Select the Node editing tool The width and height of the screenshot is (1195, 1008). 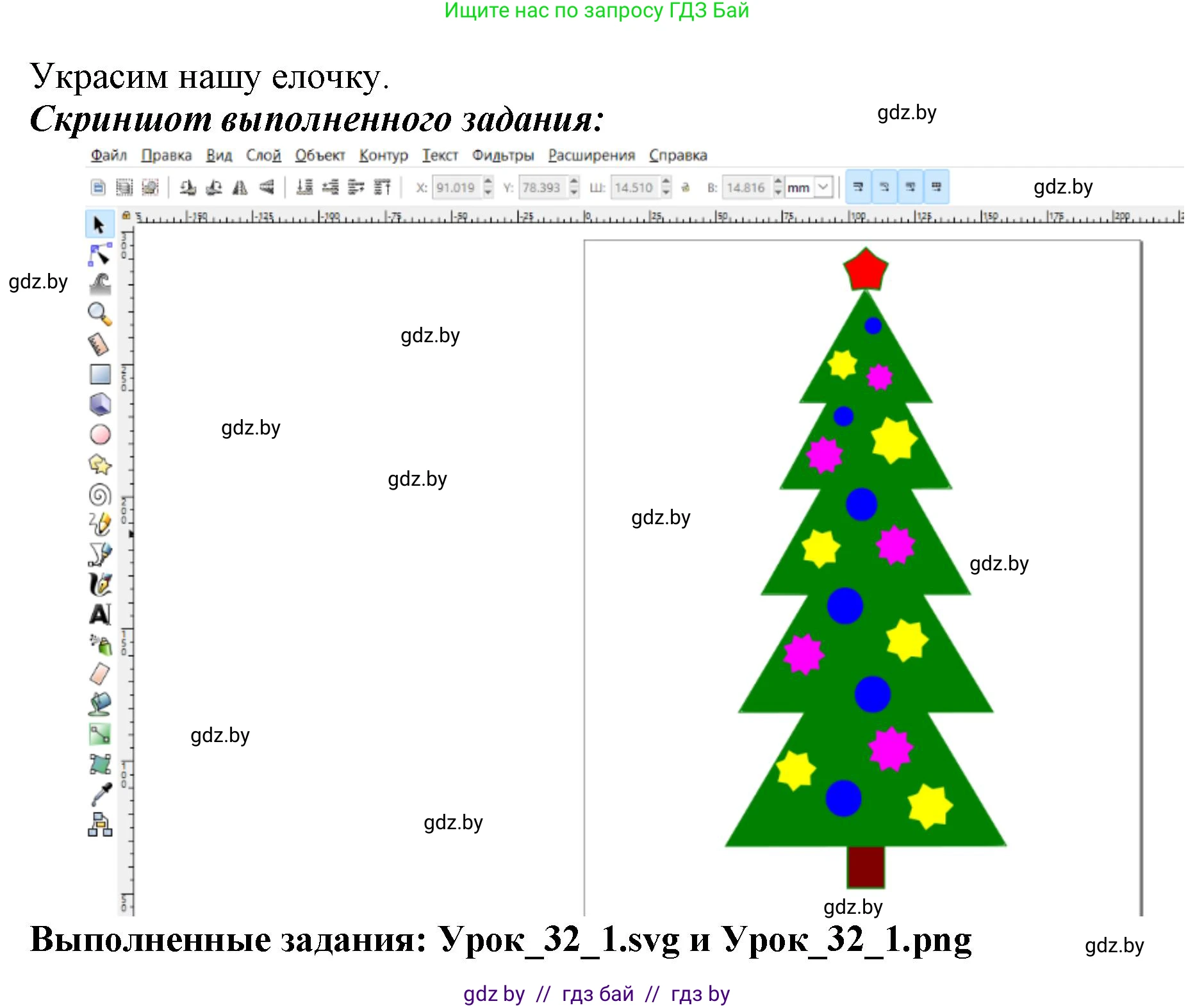point(99,254)
